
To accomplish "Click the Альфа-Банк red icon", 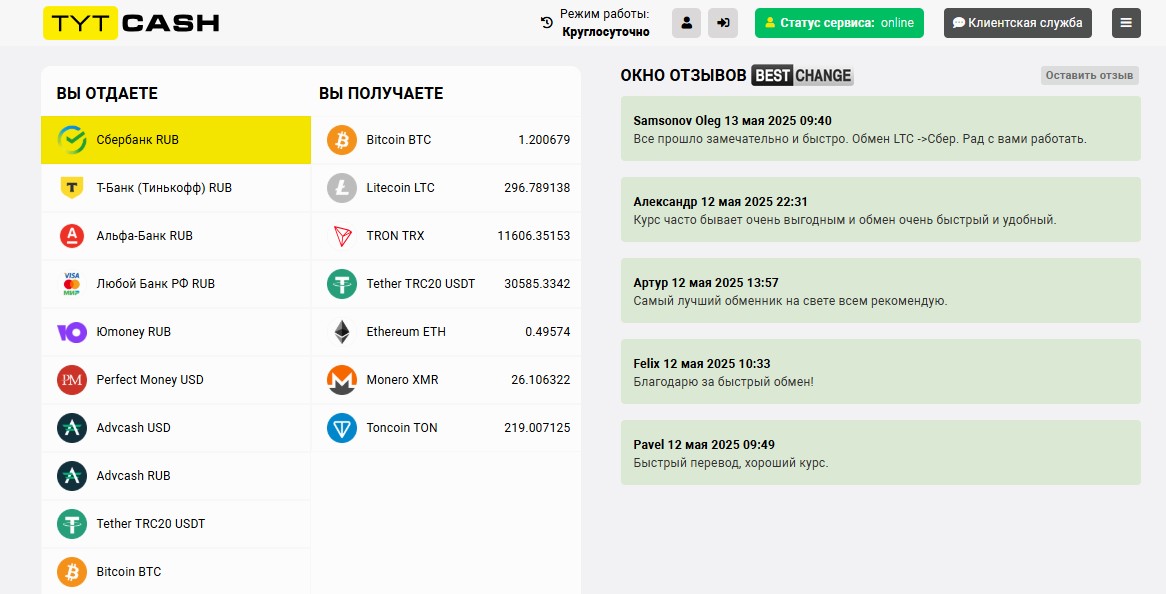I will click(72, 236).
